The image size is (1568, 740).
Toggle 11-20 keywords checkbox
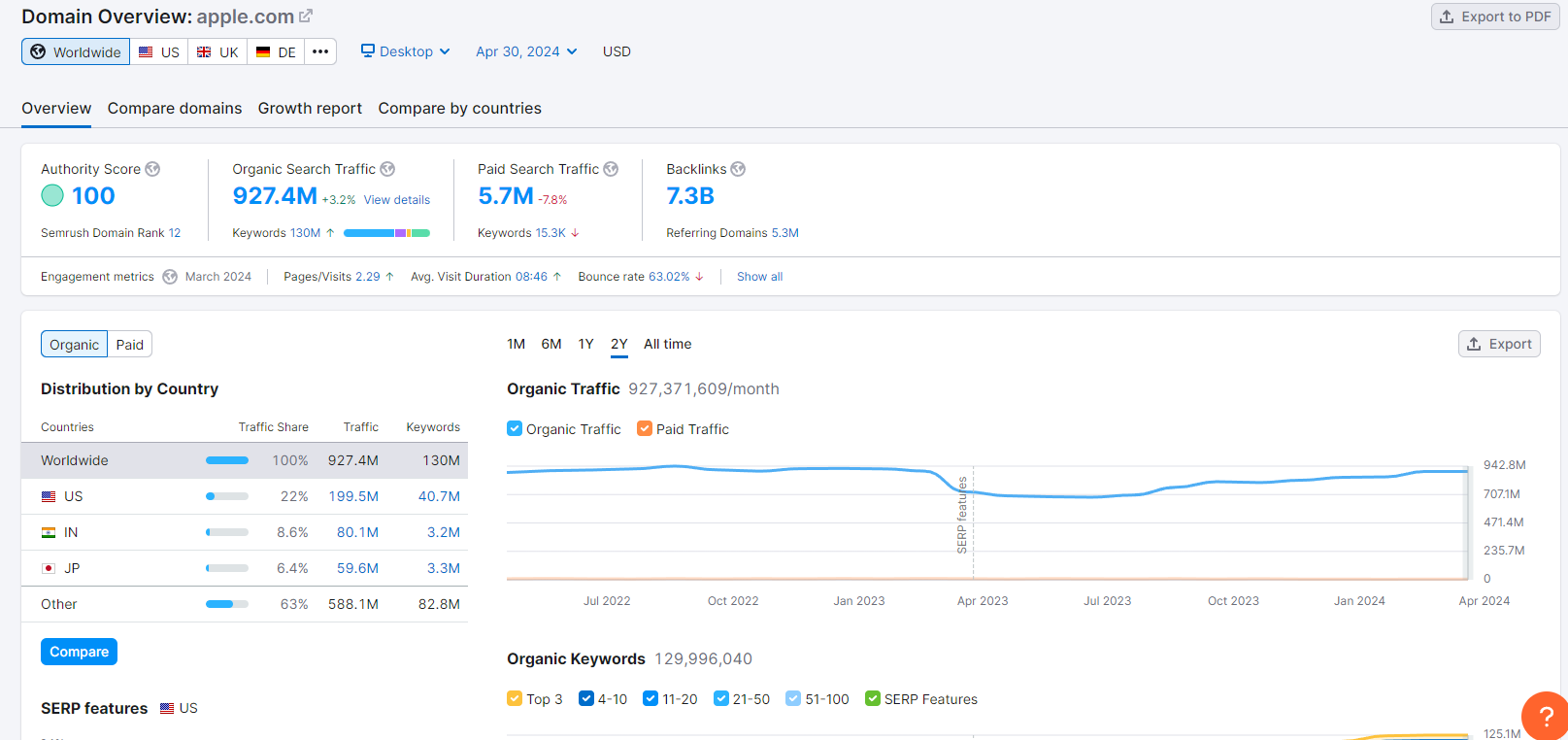651,698
